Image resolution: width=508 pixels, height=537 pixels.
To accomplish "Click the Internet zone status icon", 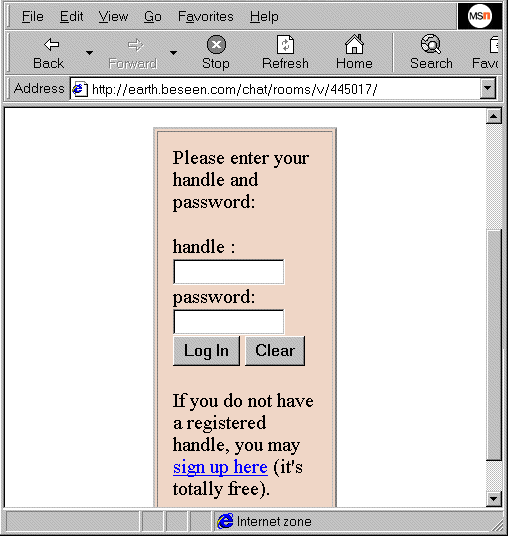I will [225, 521].
